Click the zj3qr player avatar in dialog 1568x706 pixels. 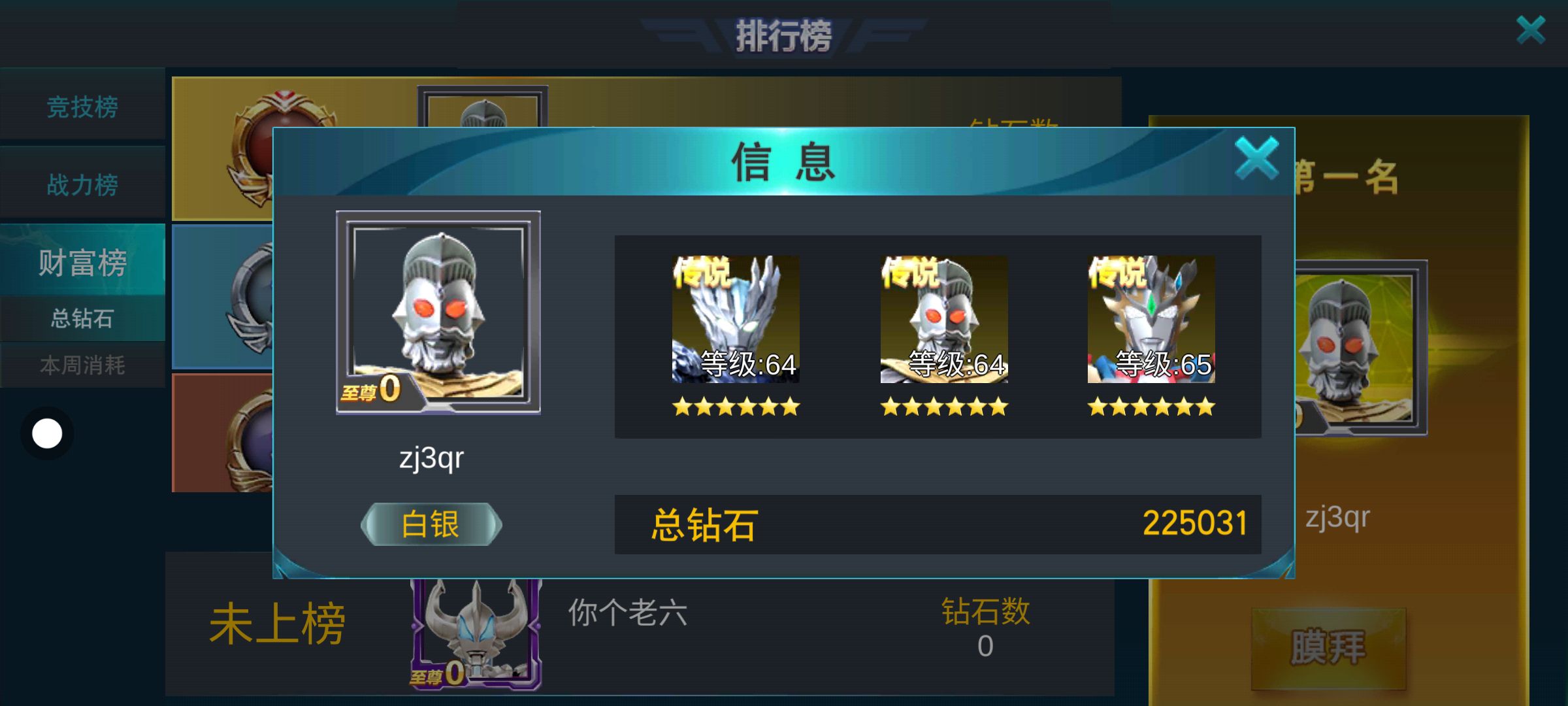[x=438, y=312]
